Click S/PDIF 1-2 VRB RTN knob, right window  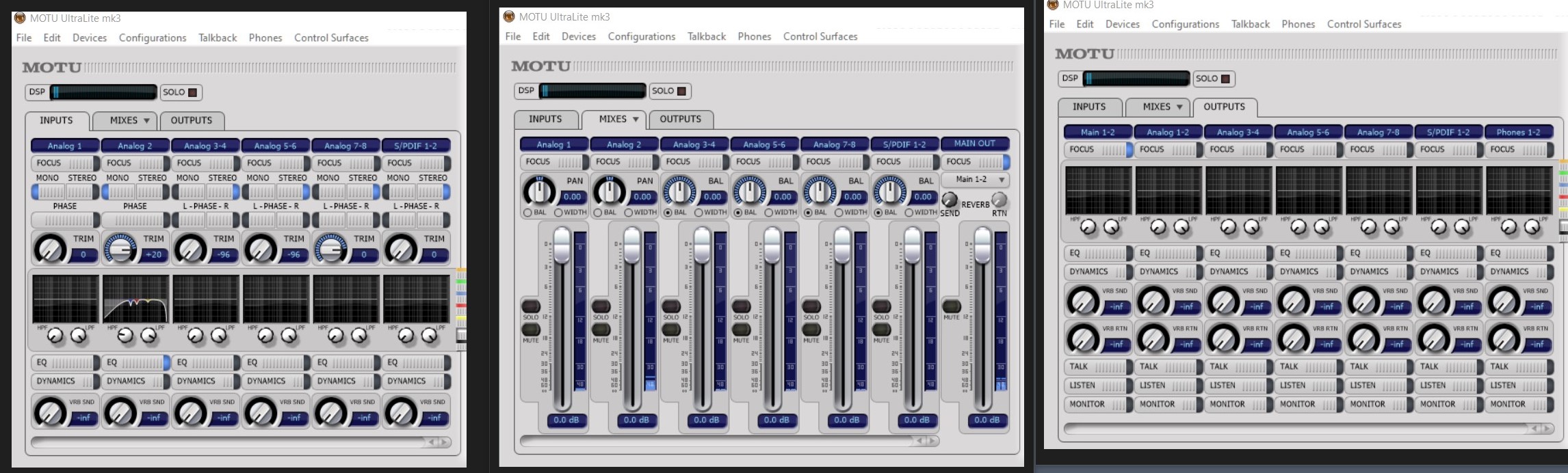1433,338
